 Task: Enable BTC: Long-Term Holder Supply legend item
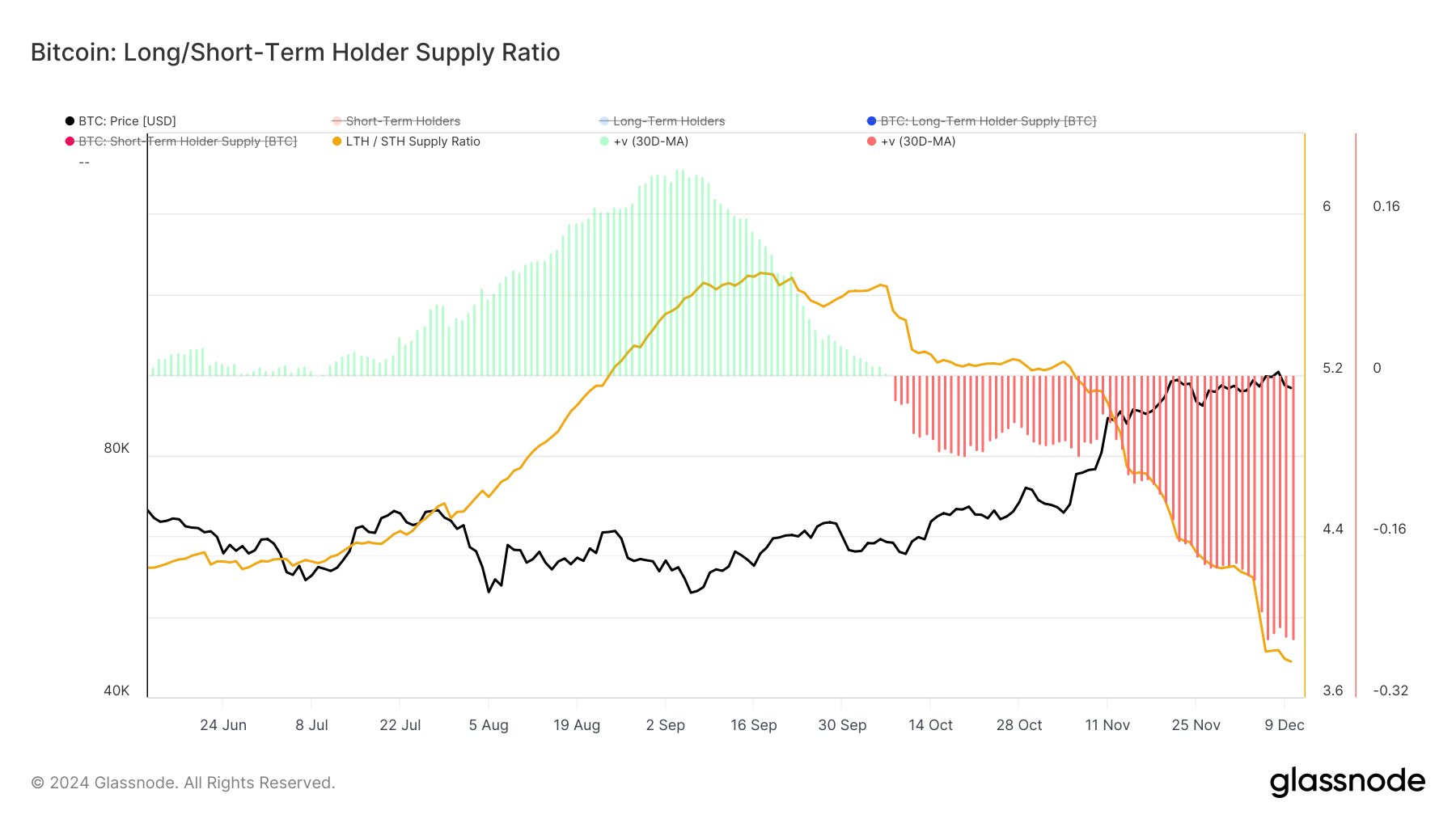pos(981,121)
